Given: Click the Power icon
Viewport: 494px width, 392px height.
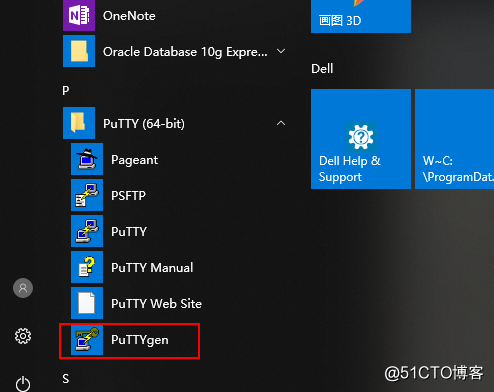Looking at the screenshot, I should pyautogui.click(x=23, y=384).
